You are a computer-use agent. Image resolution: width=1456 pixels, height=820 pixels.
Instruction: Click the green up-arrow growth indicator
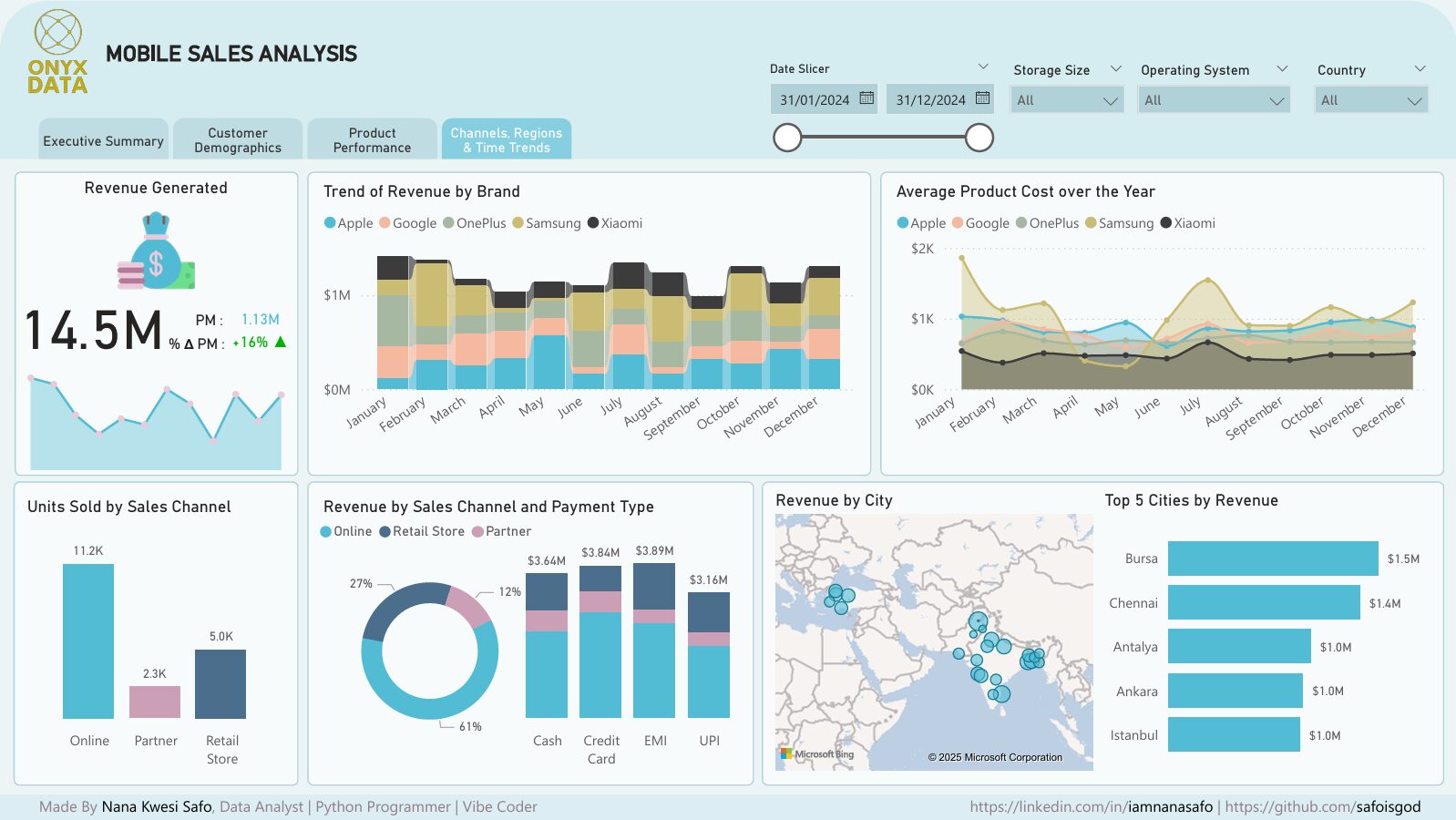281,343
